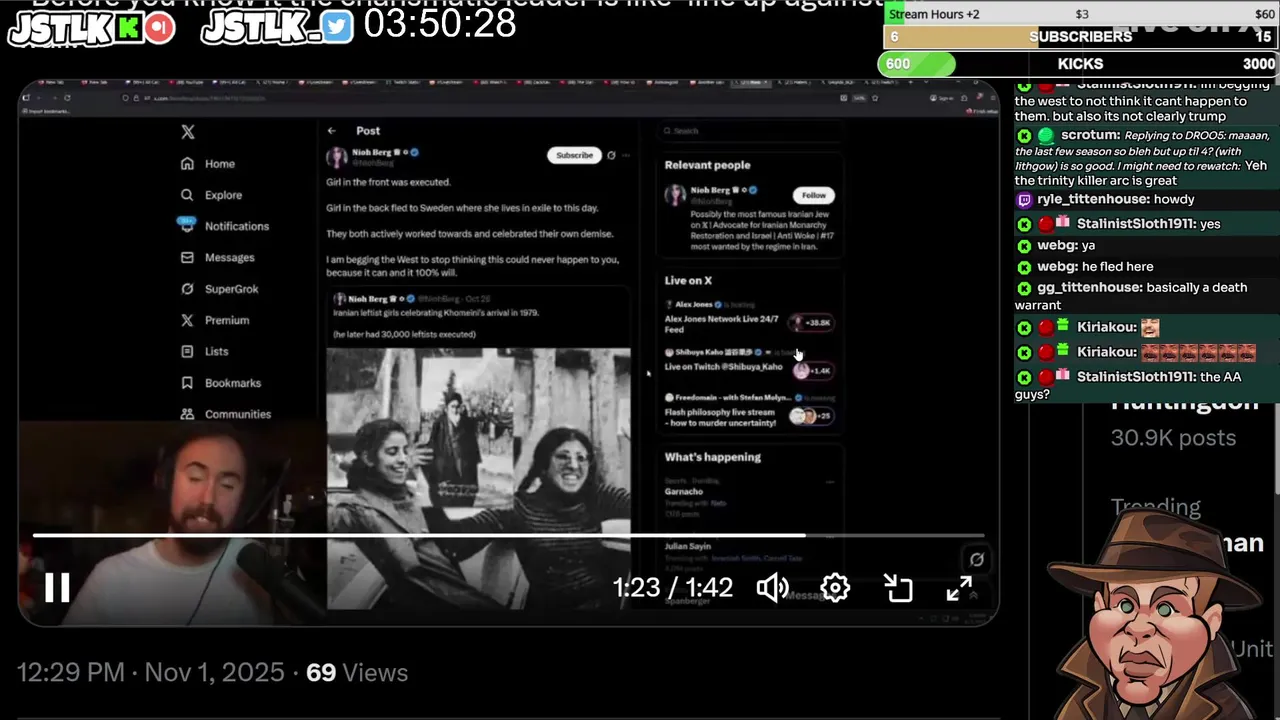Open the Alex Jones Network Live 24/7 Feed
1280x720 pixels.
coord(750,318)
